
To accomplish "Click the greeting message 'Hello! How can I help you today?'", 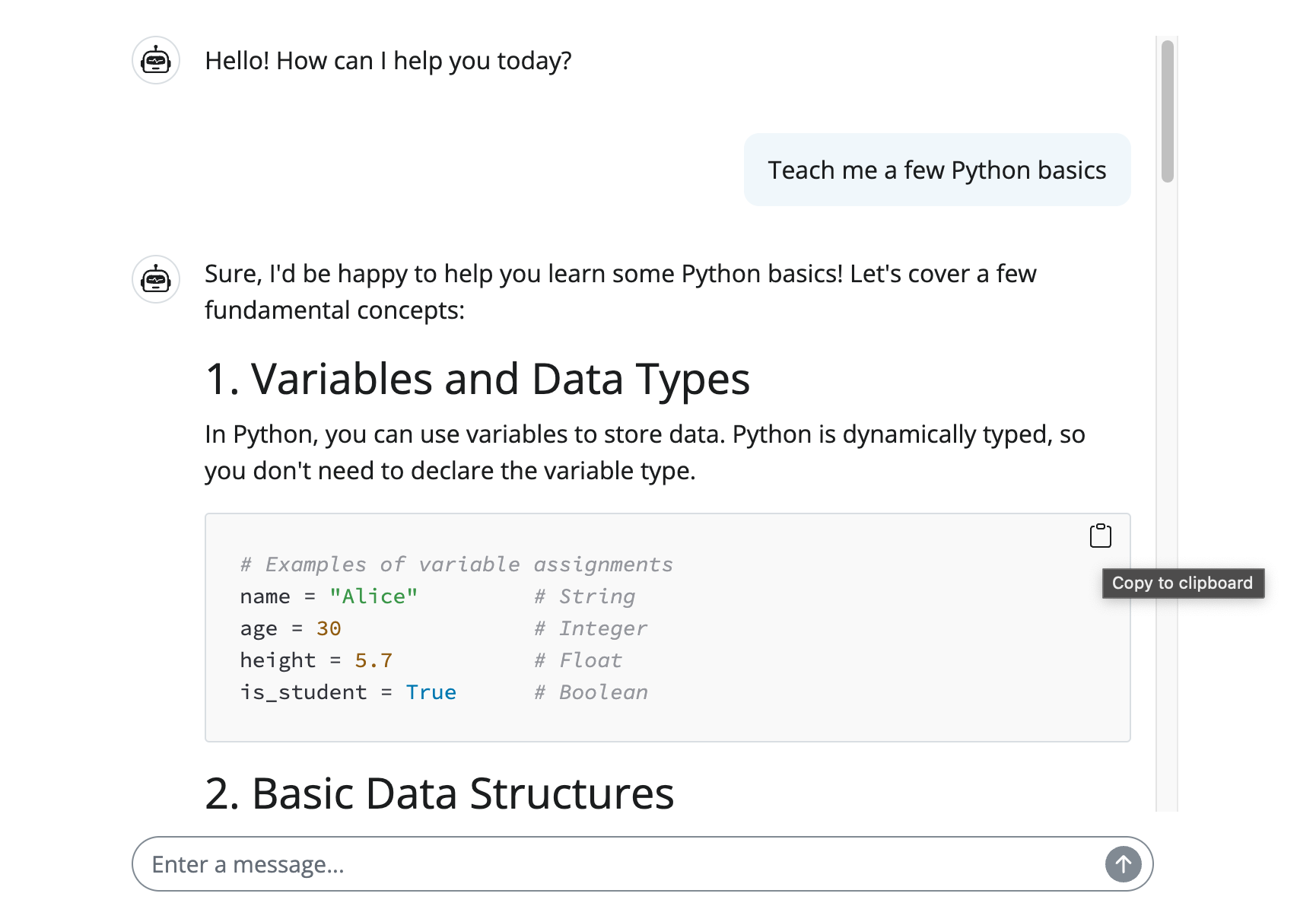I will point(388,60).
